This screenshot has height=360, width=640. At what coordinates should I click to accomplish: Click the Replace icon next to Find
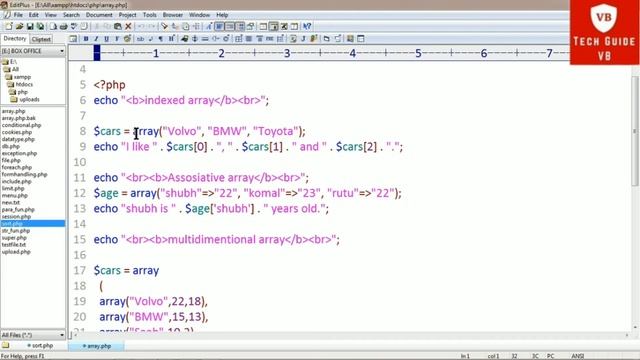[x=175, y=27]
